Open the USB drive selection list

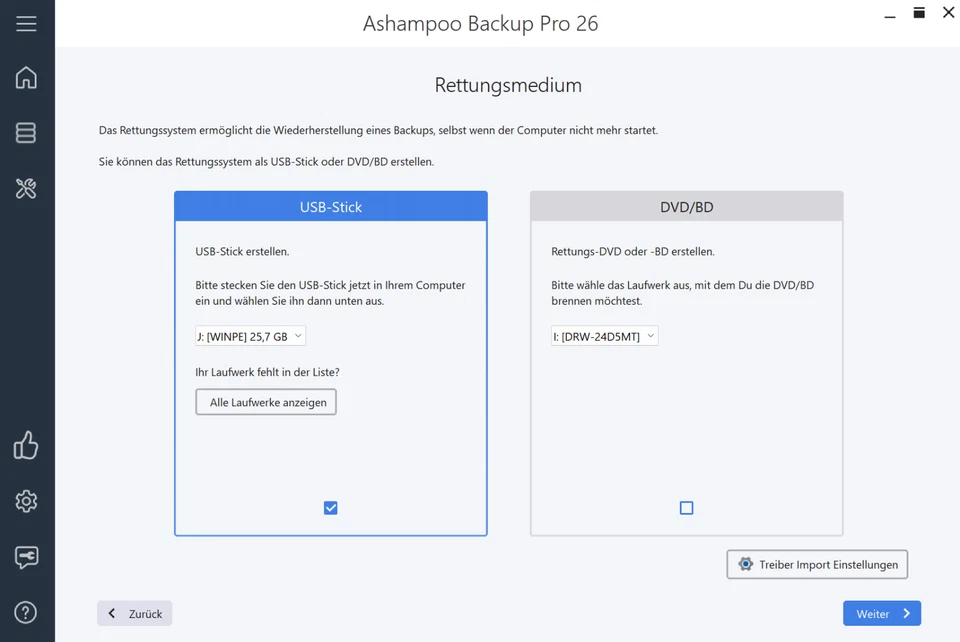click(x=249, y=335)
